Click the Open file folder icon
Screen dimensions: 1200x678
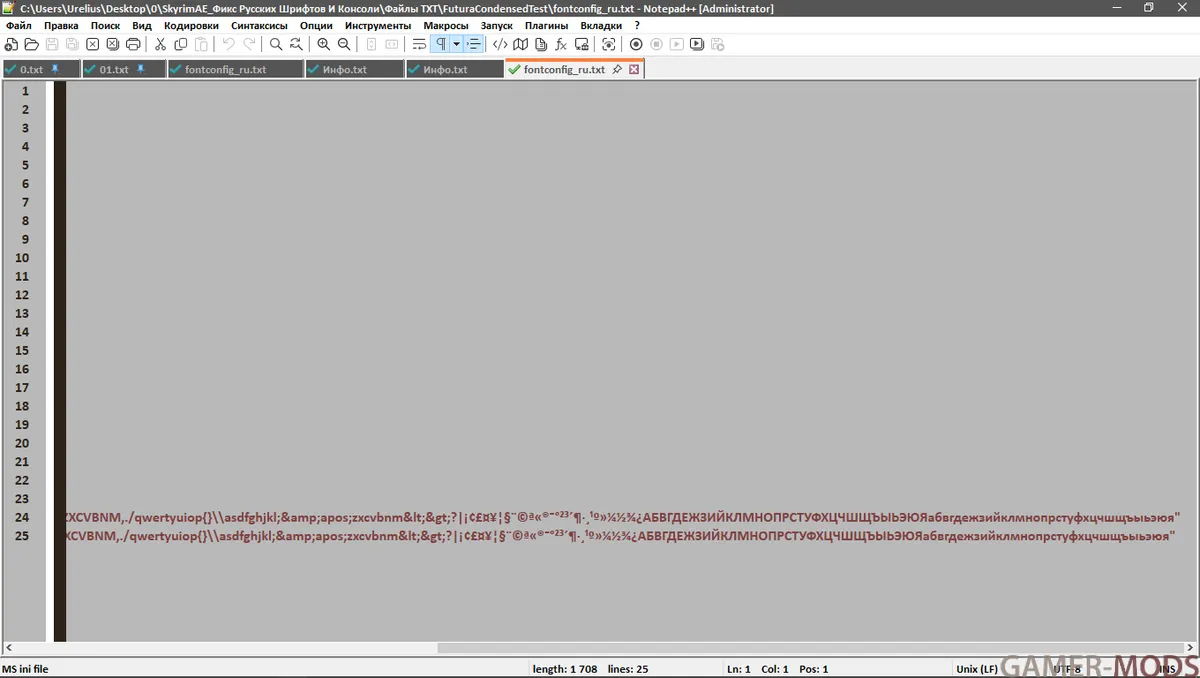coord(31,44)
